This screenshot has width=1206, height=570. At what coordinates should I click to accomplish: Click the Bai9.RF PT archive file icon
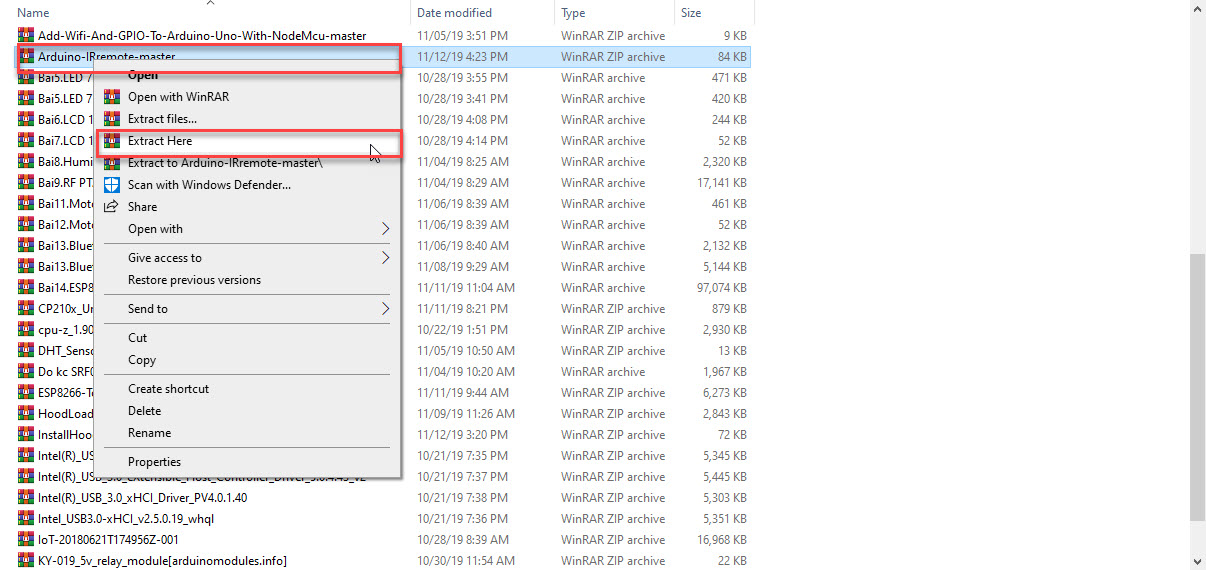click(26, 183)
